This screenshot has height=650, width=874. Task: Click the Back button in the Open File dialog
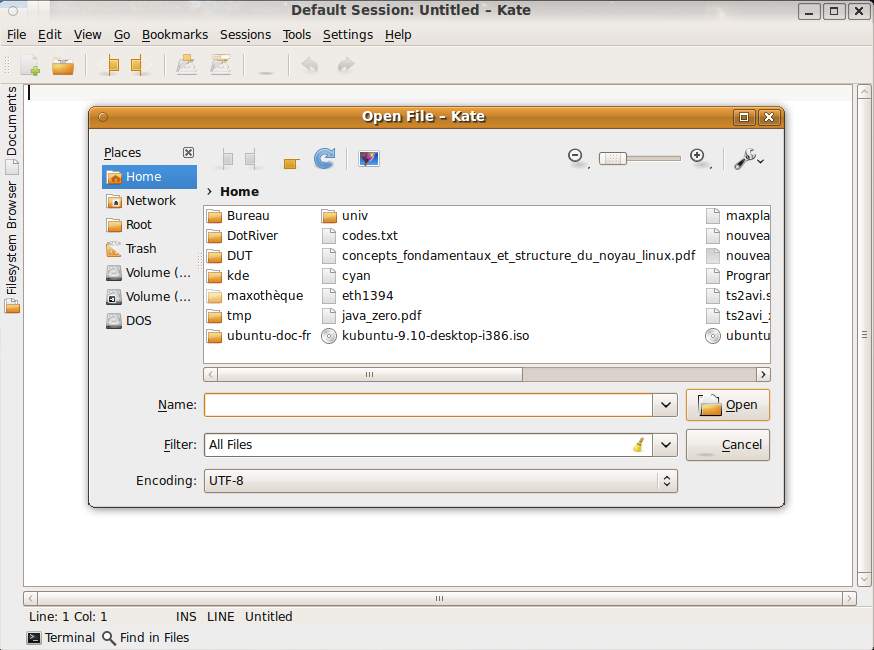(x=225, y=159)
